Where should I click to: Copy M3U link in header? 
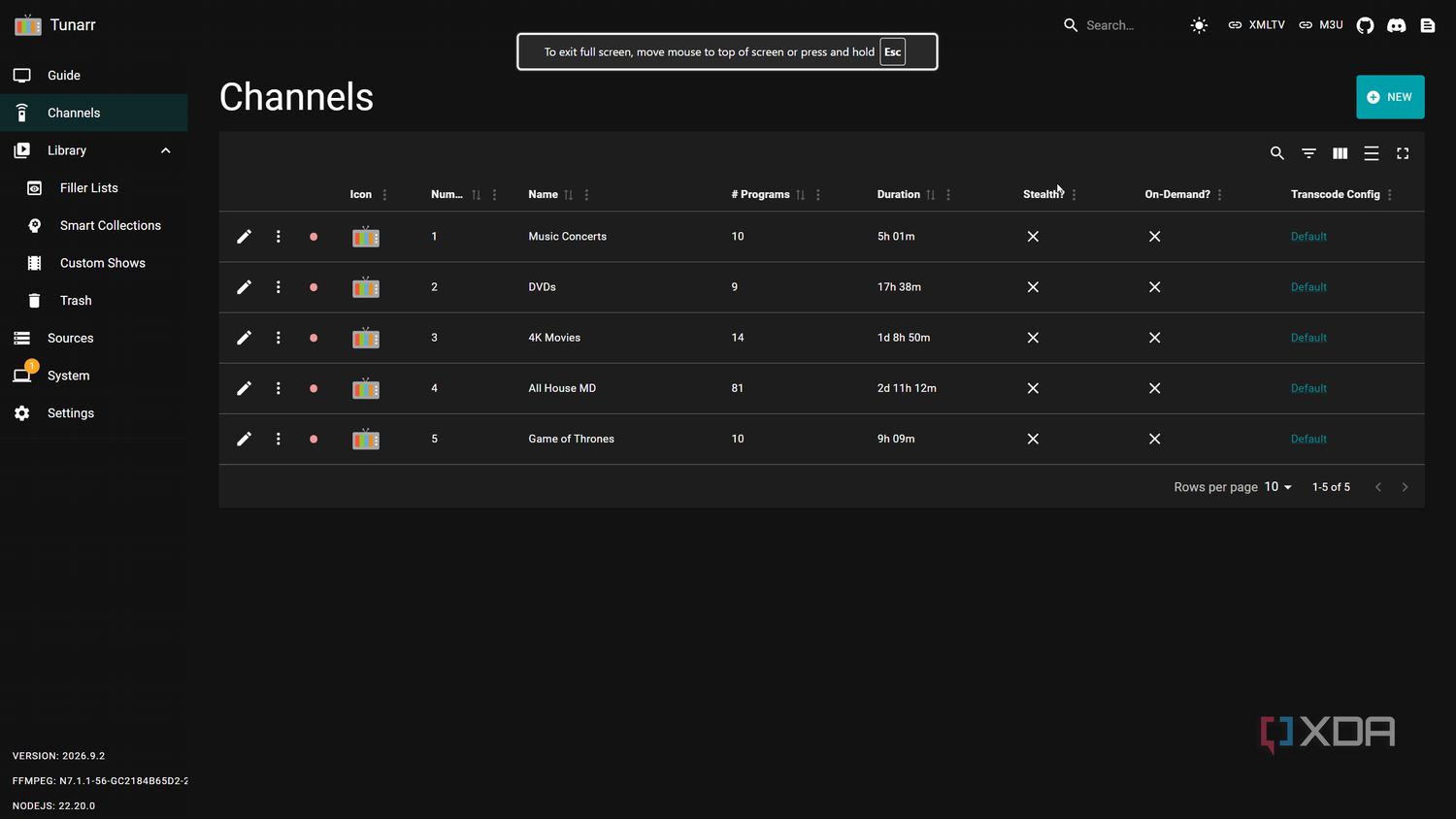point(1321,25)
